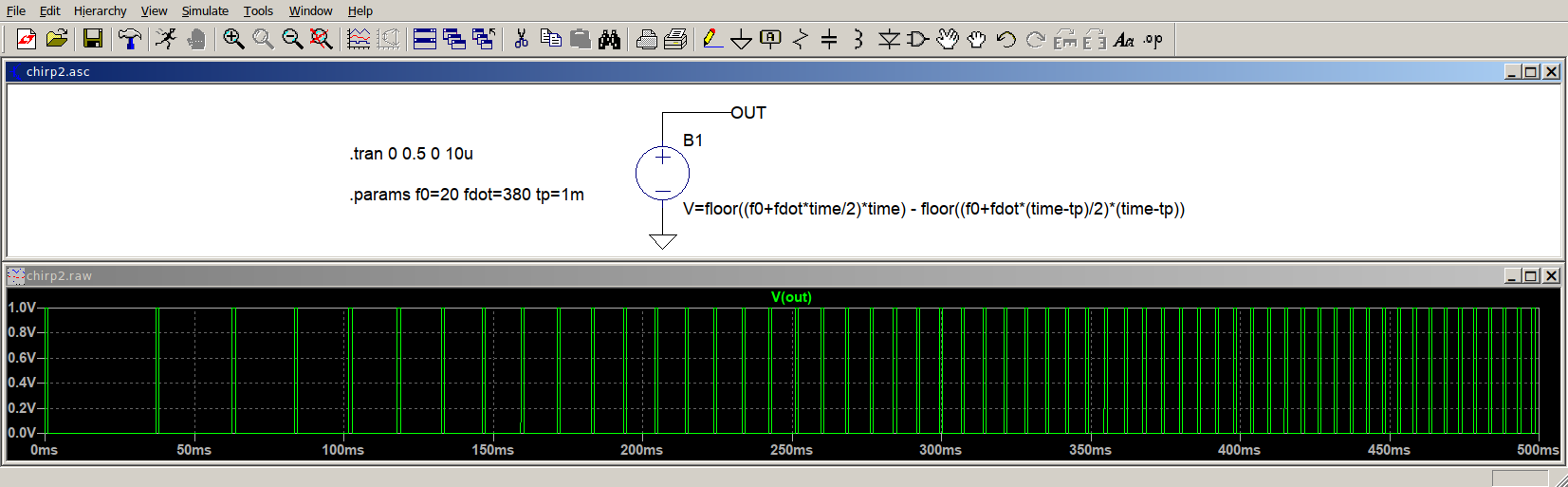Place an inductor from the toolbar

click(858, 39)
